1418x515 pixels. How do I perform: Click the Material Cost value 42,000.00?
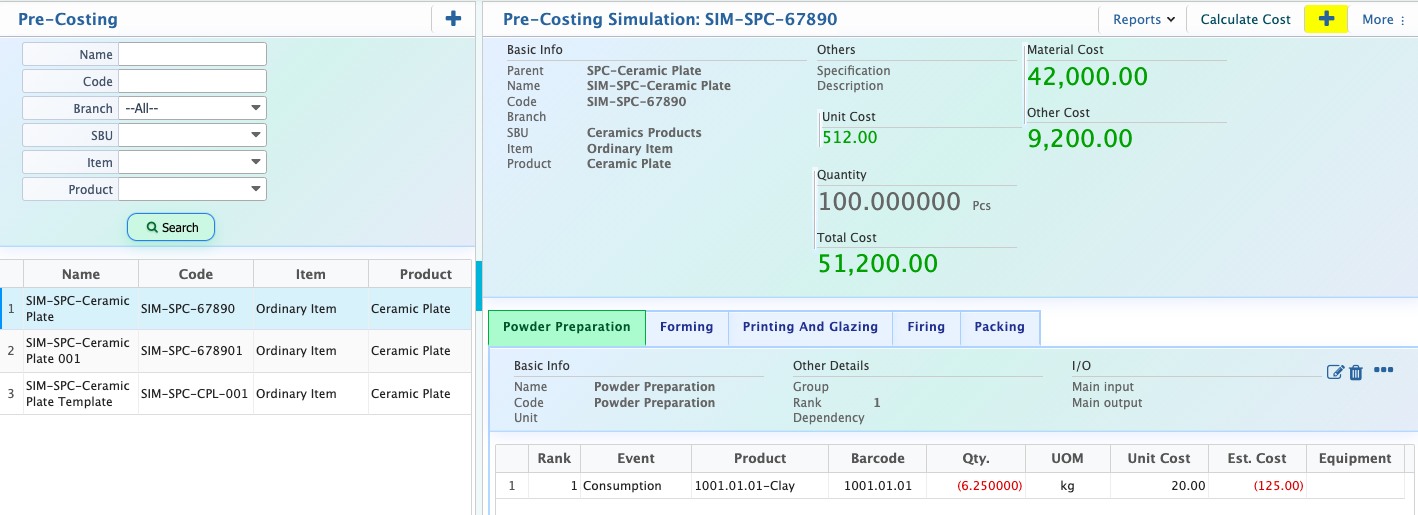(x=1088, y=77)
